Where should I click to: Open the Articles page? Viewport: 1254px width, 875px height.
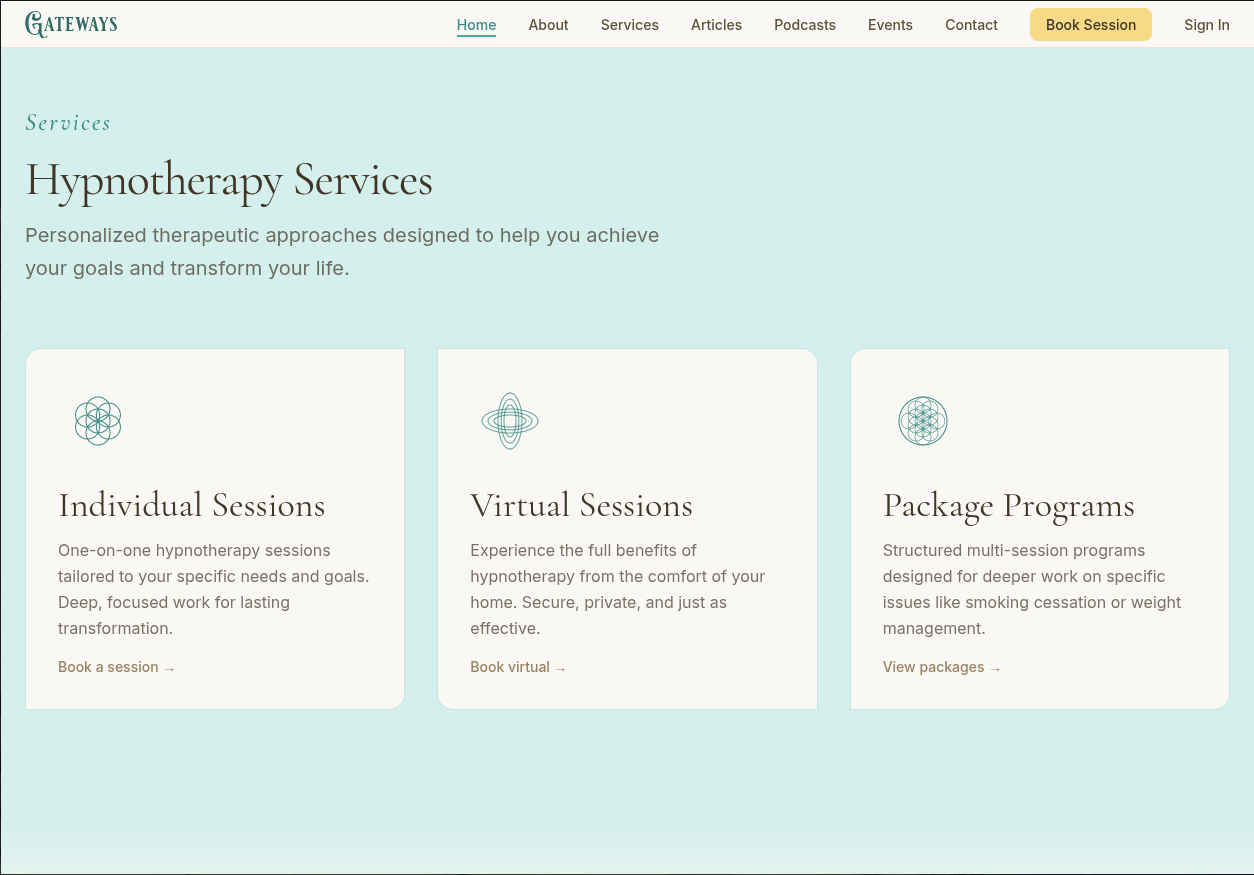click(x=716, y=24)
